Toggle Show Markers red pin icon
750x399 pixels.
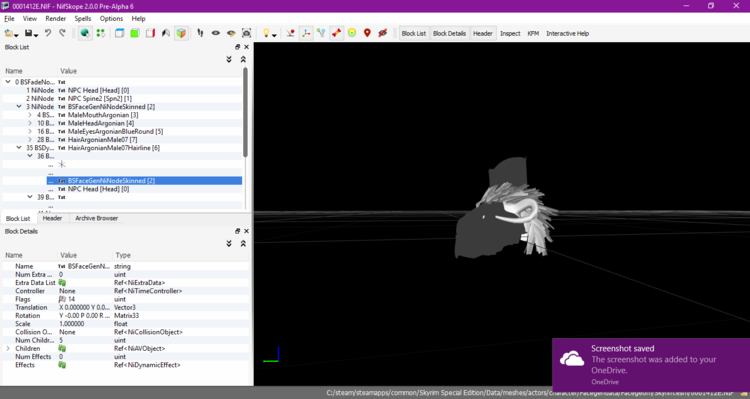pyautogui.click(x=367, y=33)
